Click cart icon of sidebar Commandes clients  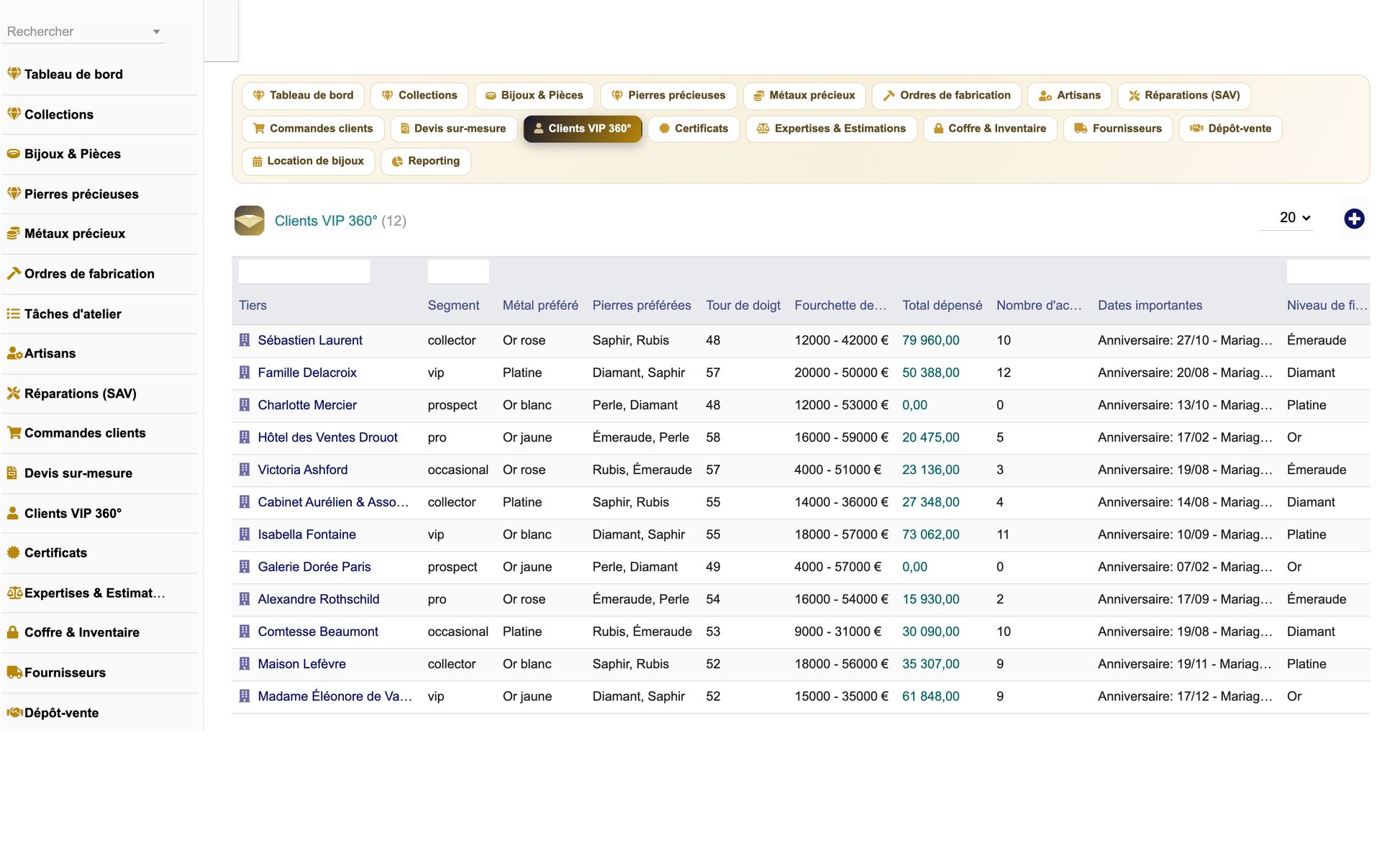(x=14, y=432)
